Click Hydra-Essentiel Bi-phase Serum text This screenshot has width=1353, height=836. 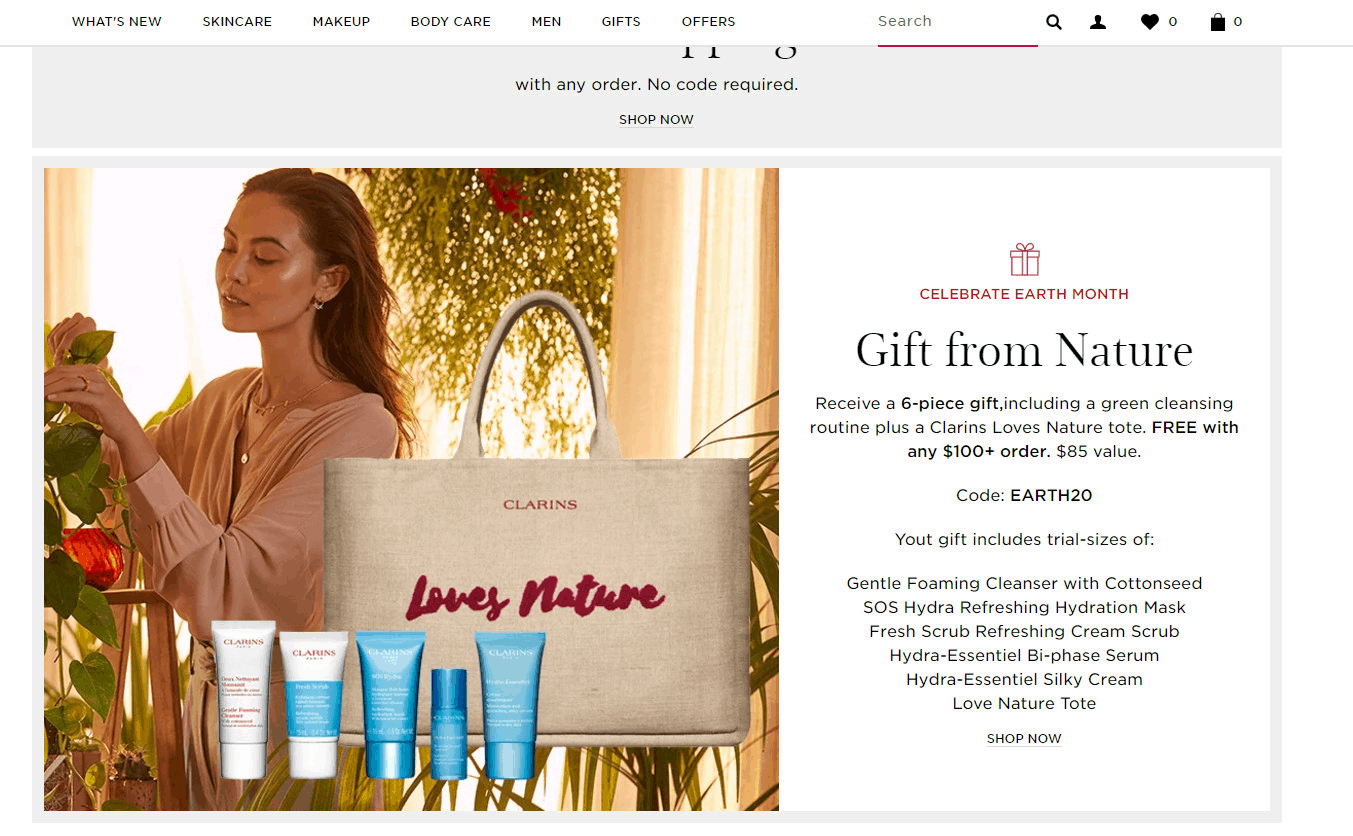tap(1024, 655)
